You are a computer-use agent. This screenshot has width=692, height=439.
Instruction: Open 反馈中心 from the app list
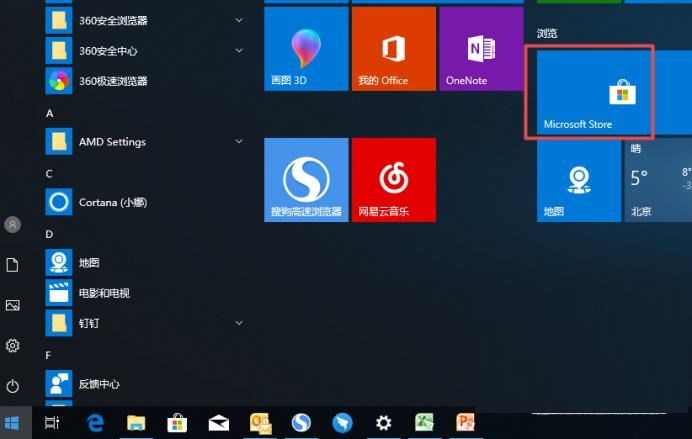tap(99, 383)
